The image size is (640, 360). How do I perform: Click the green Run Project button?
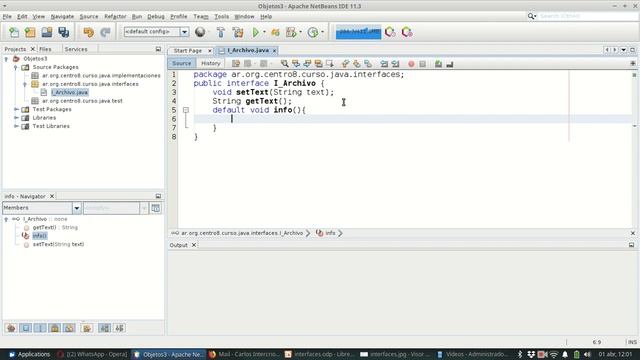(x=256, y=32)
